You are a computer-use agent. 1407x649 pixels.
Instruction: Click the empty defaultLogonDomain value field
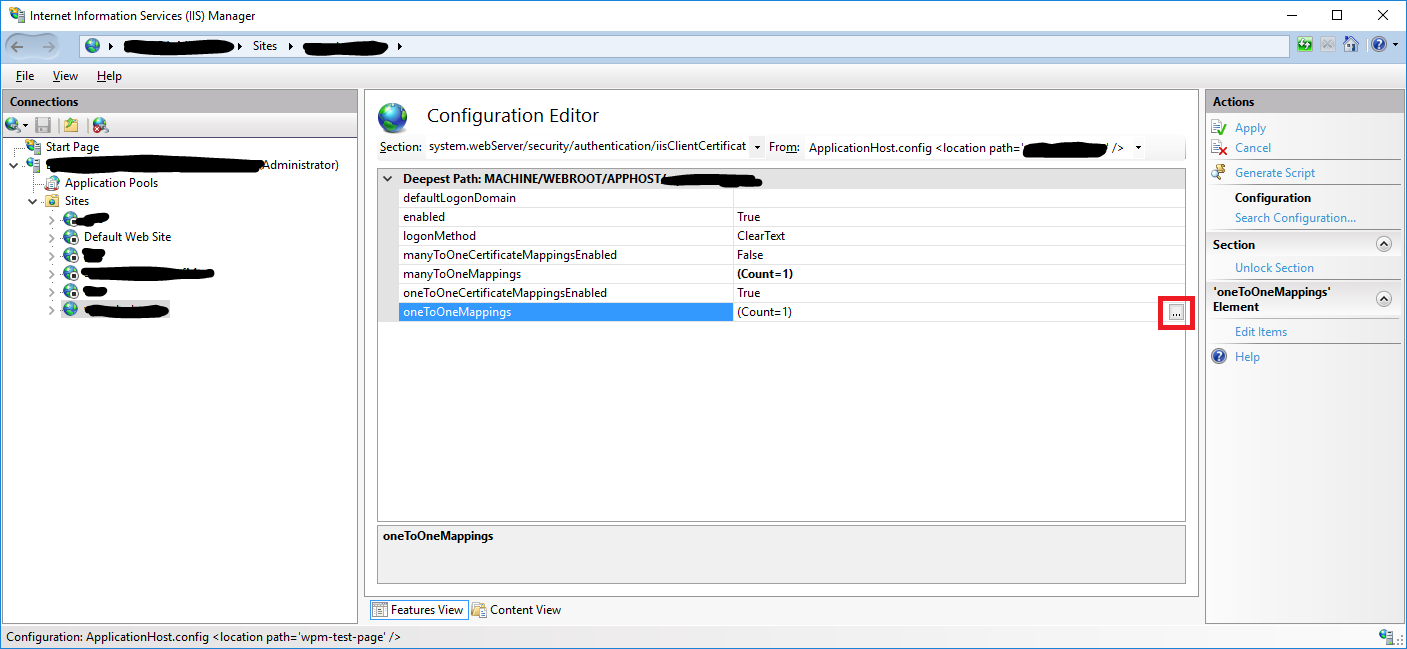[x=959, y=198]
